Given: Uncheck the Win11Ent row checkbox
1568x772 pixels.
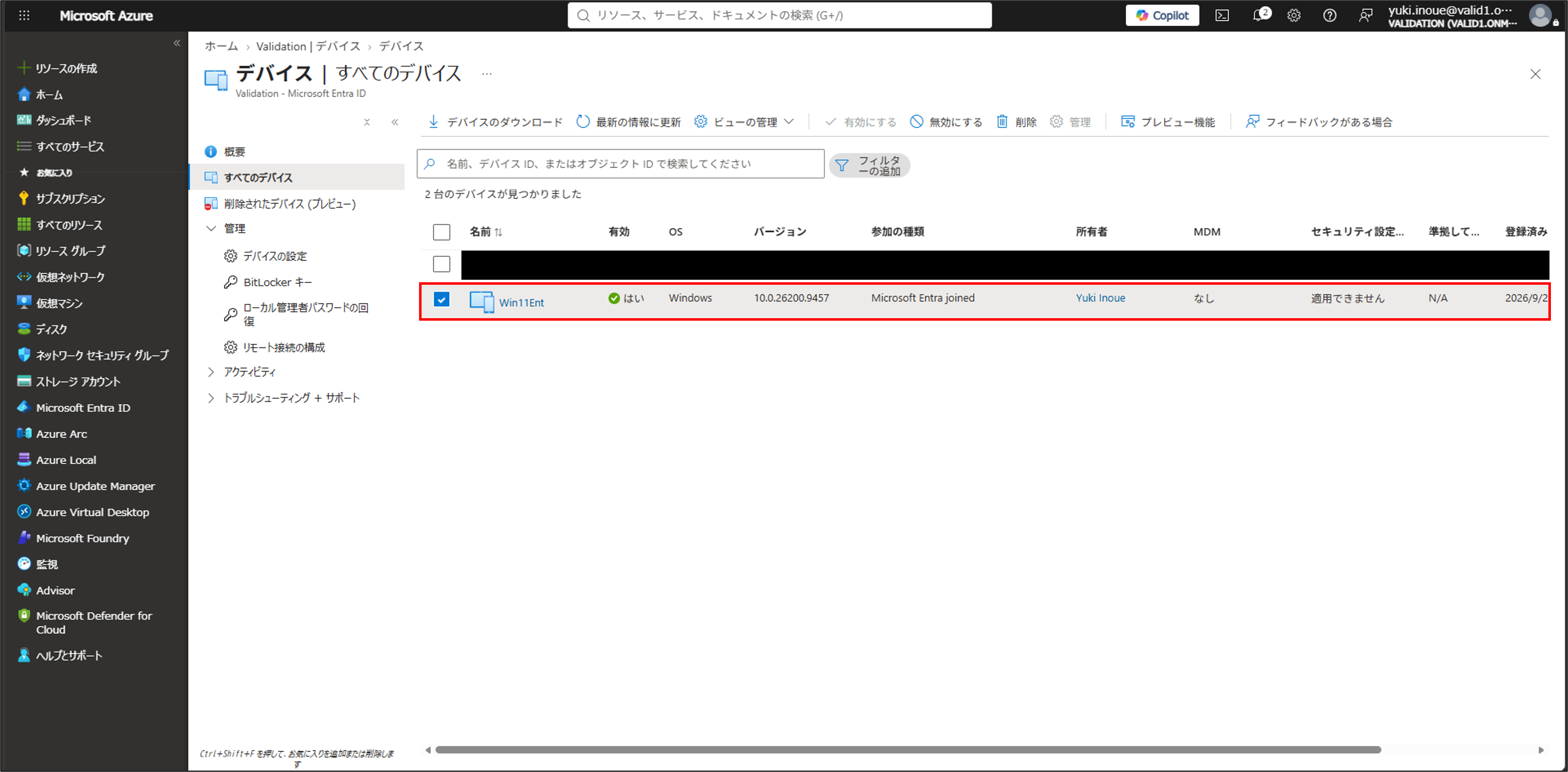Looking at the screenshot, I should coord(441,299).
